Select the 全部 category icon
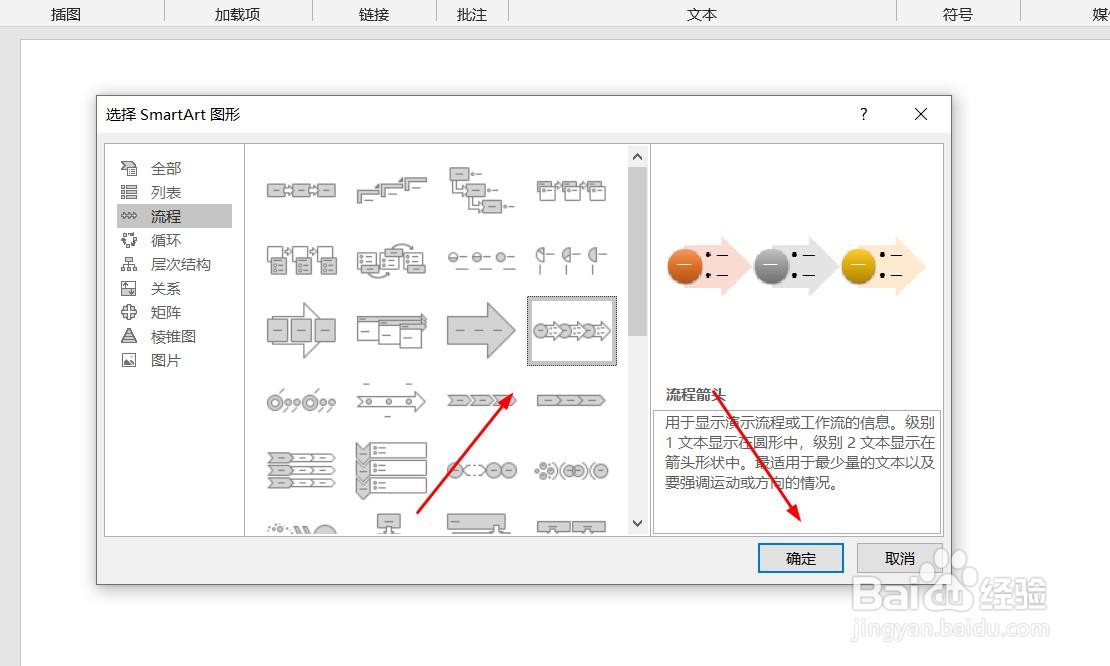This screenshot has width=1110, height=666. pos(129,168)
